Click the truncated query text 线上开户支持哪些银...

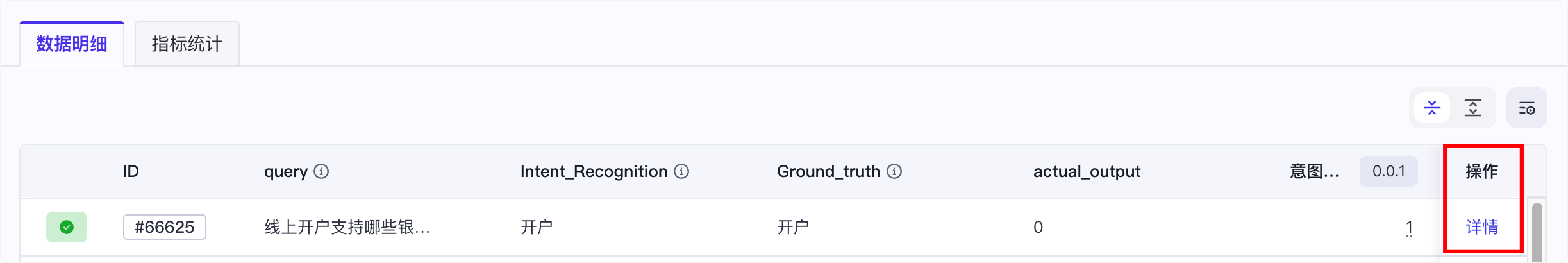[x=347, y=227]
